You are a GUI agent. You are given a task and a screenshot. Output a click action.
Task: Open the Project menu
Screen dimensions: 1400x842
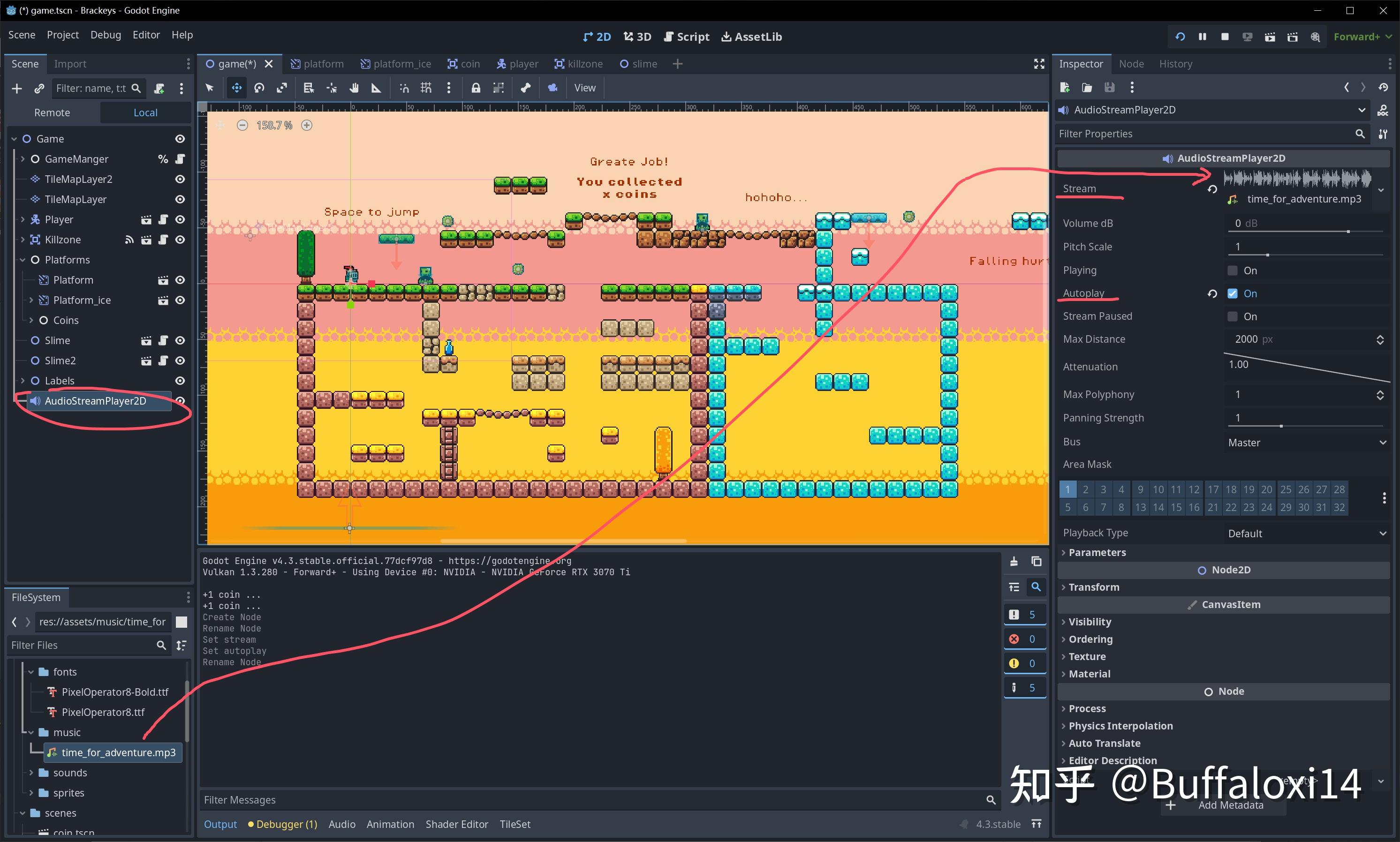click(x=62, y=35)
